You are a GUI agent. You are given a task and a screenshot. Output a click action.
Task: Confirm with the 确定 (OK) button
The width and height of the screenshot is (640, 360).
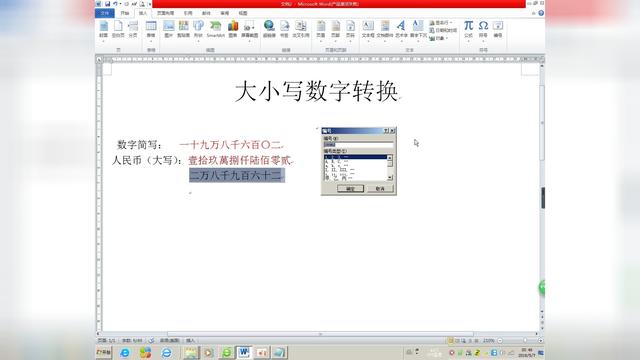pyautogui.click(x=350, y=189)
